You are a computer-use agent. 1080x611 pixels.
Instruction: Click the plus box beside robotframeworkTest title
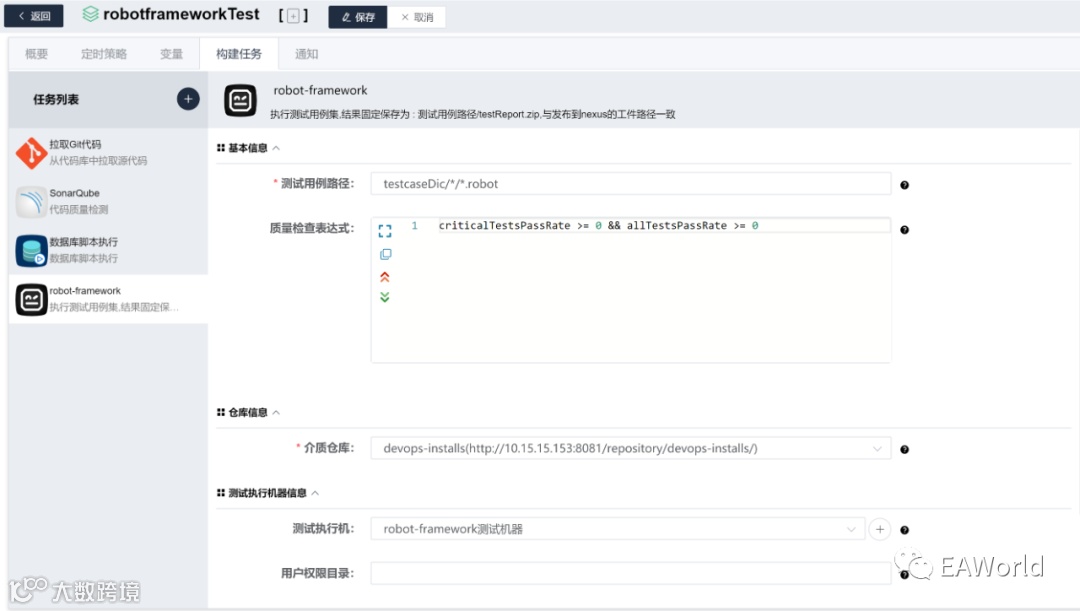point(293,16)
